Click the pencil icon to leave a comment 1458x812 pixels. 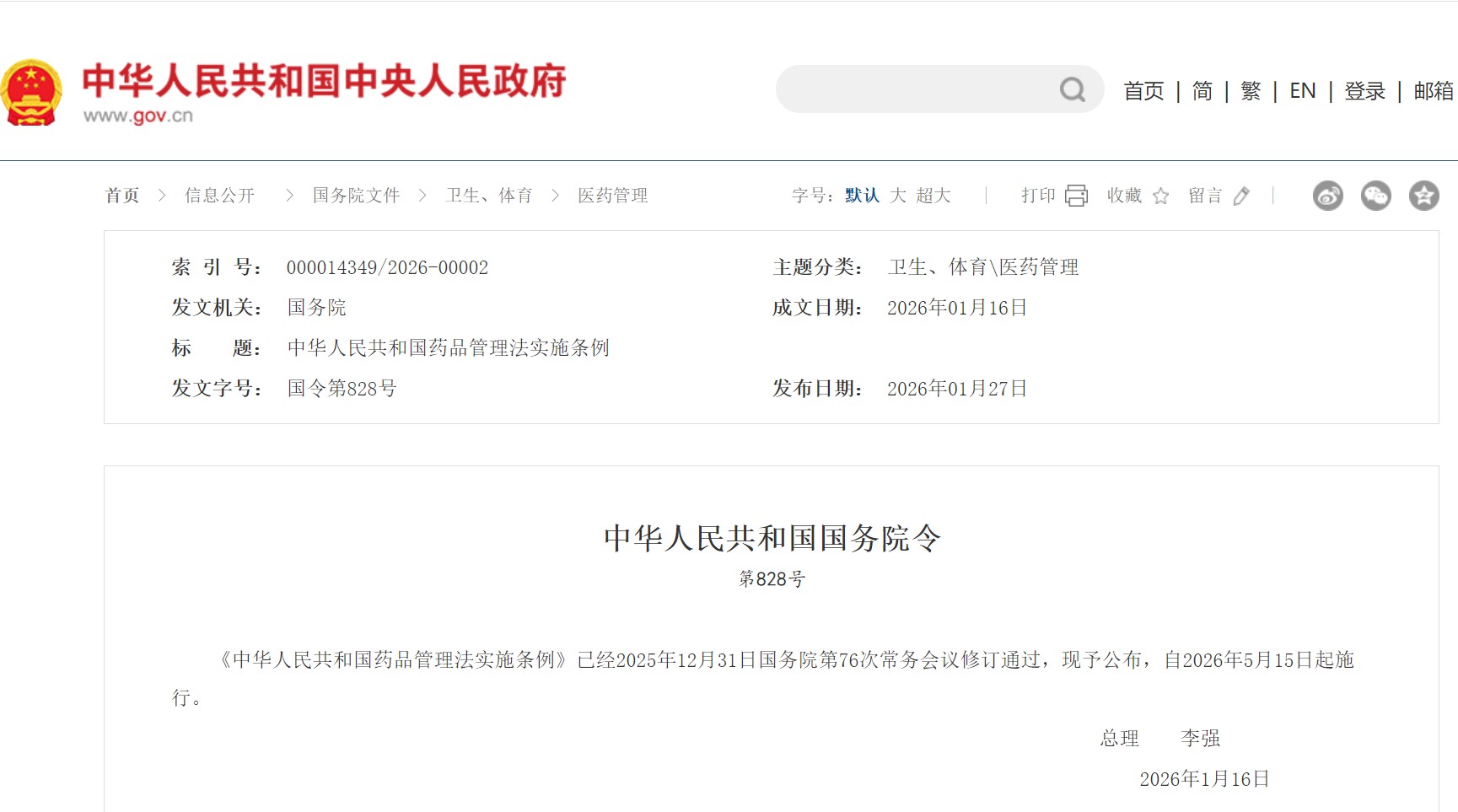1240,196
